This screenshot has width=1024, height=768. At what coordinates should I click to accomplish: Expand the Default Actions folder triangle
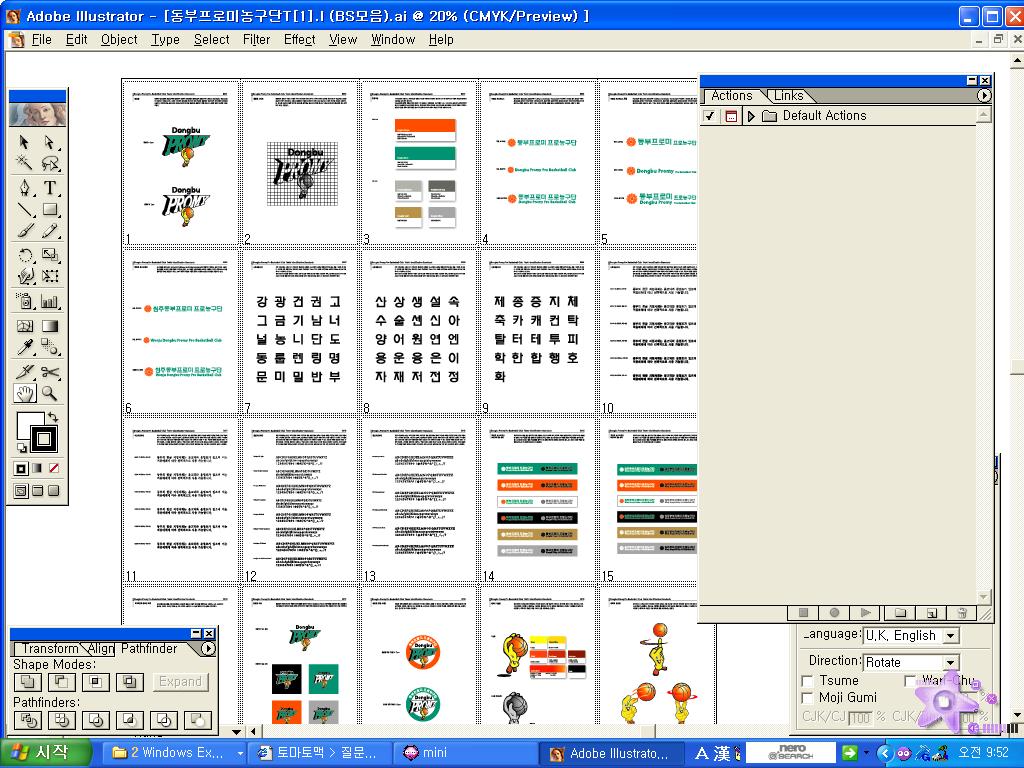tap(751, 116)
